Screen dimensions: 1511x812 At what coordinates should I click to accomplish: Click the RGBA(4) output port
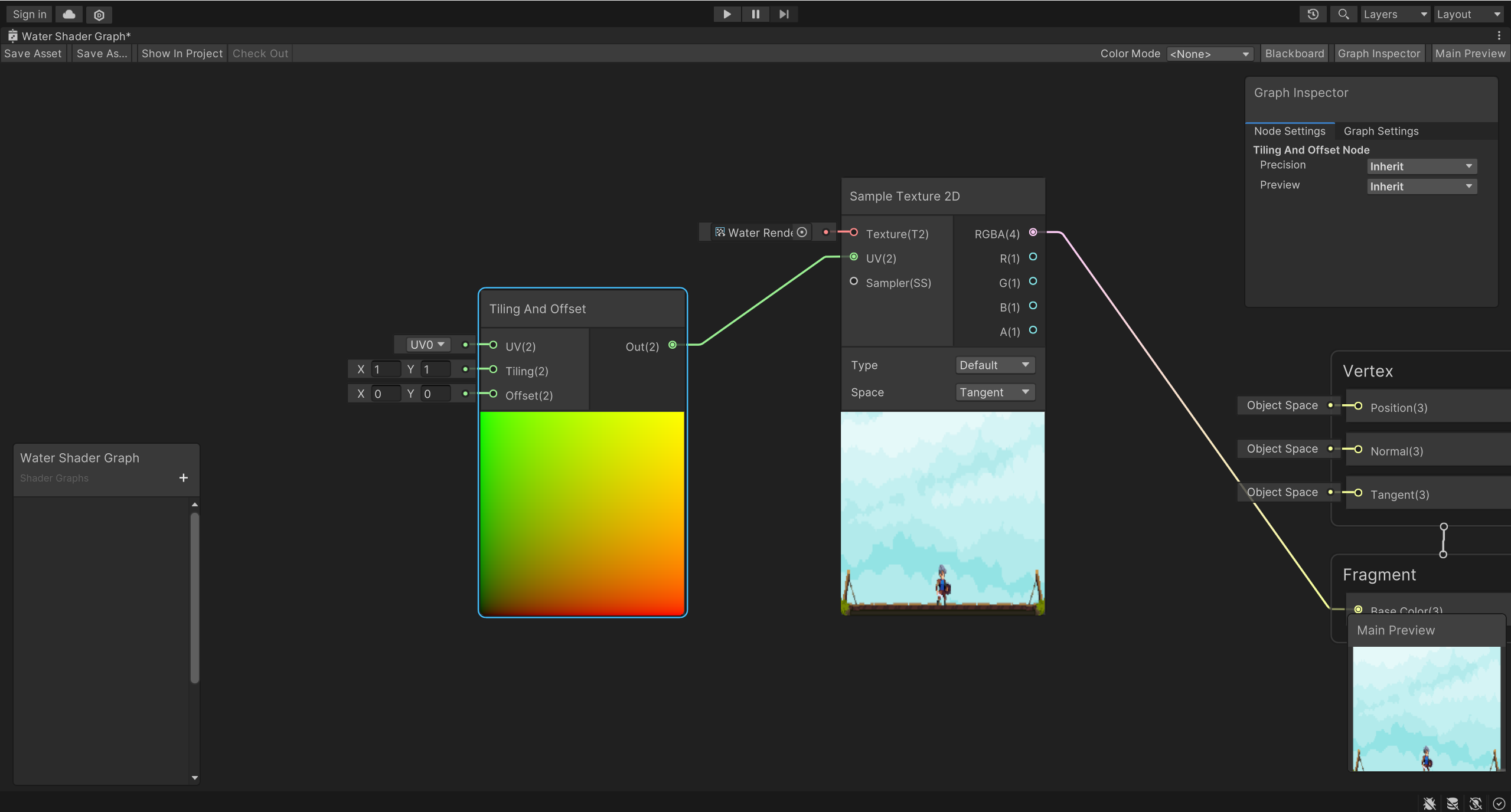1033,233
